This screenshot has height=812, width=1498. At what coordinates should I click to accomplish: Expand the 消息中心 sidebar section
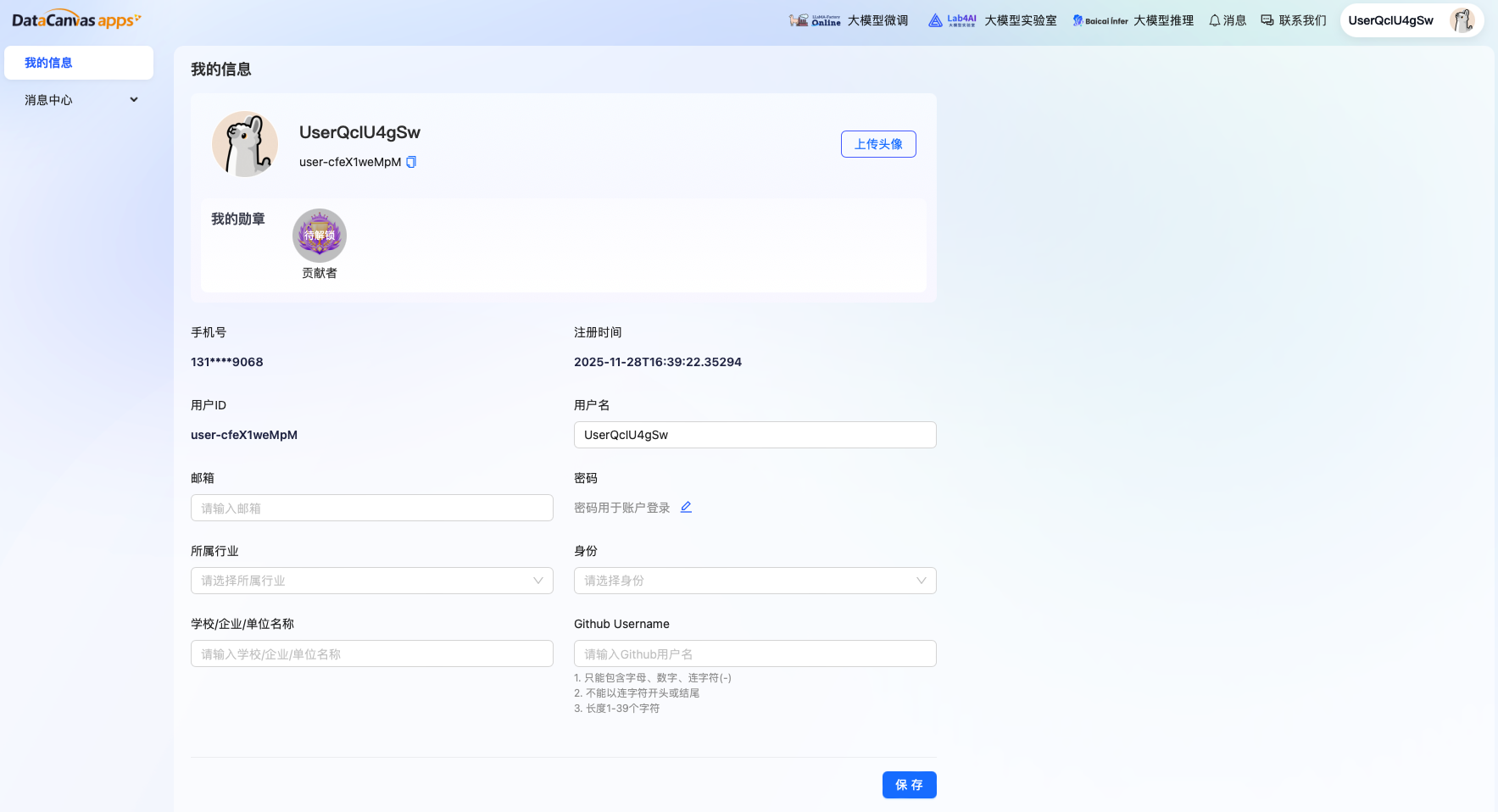79,99
